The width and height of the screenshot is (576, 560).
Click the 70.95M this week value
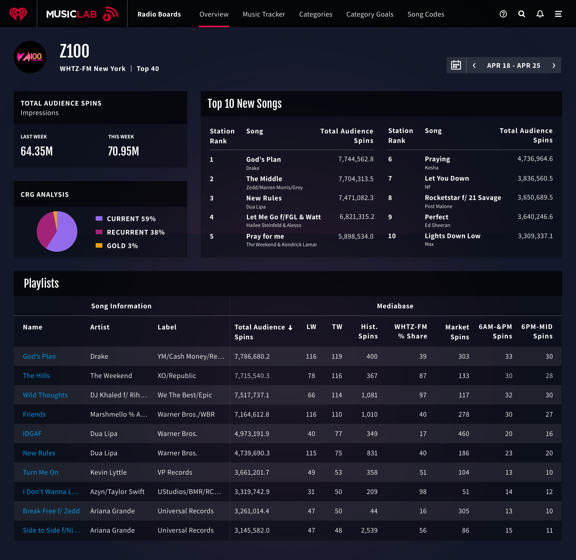(123, 151)
